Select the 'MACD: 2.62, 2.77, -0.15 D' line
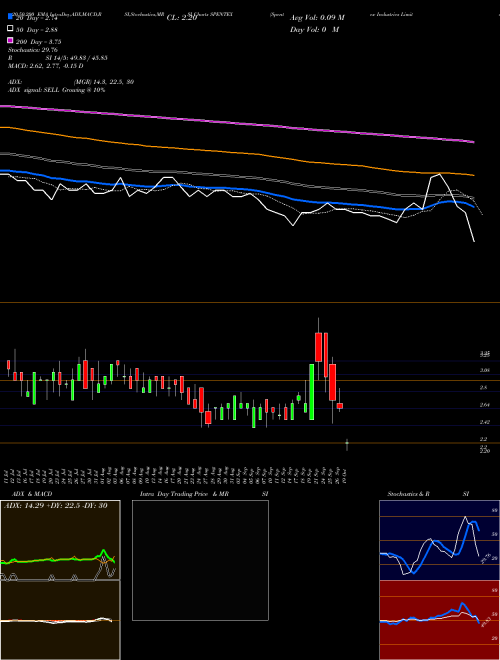500x660 pixels. click(45, 66)
